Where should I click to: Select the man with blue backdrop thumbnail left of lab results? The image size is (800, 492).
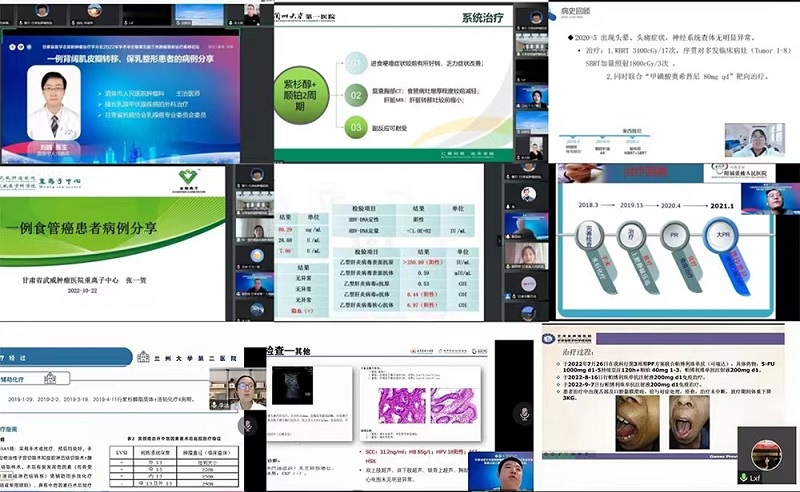pyautogui.click(x=255, y=286)
